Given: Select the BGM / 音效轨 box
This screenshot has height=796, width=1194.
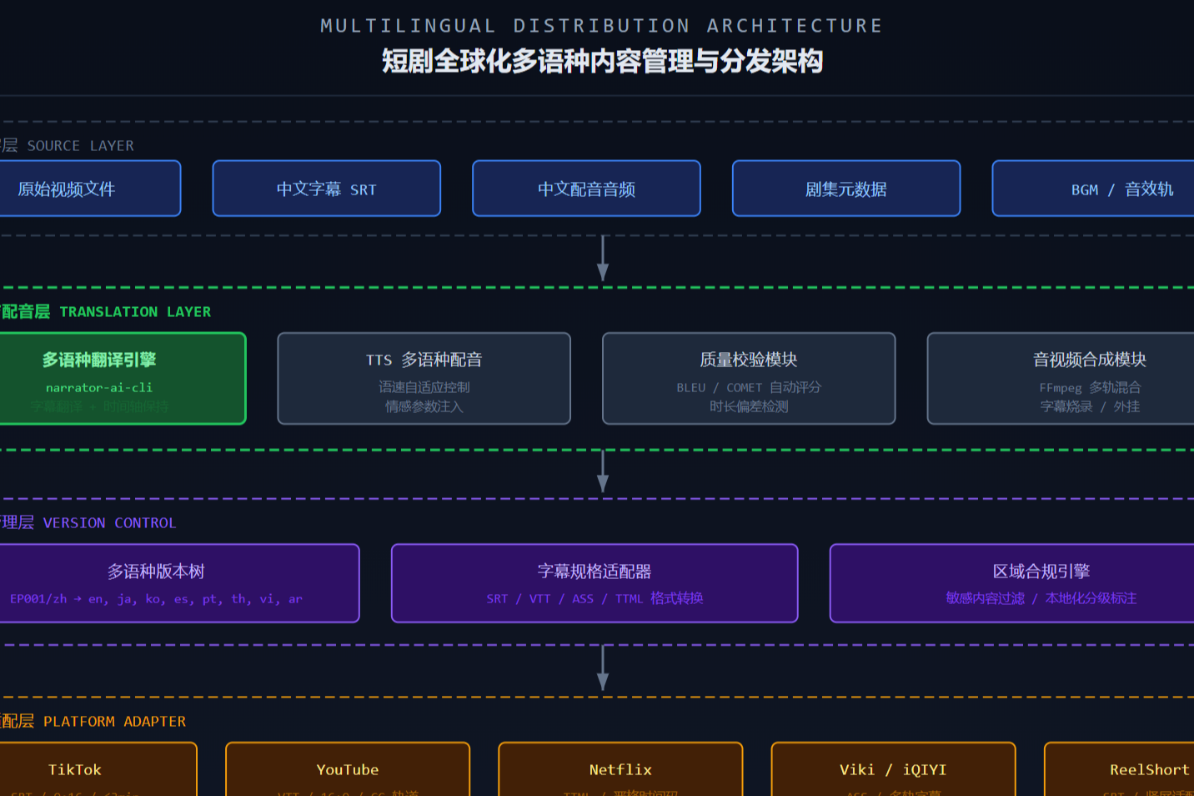Looking at the screenshot, I should (x=1093, y=188).
